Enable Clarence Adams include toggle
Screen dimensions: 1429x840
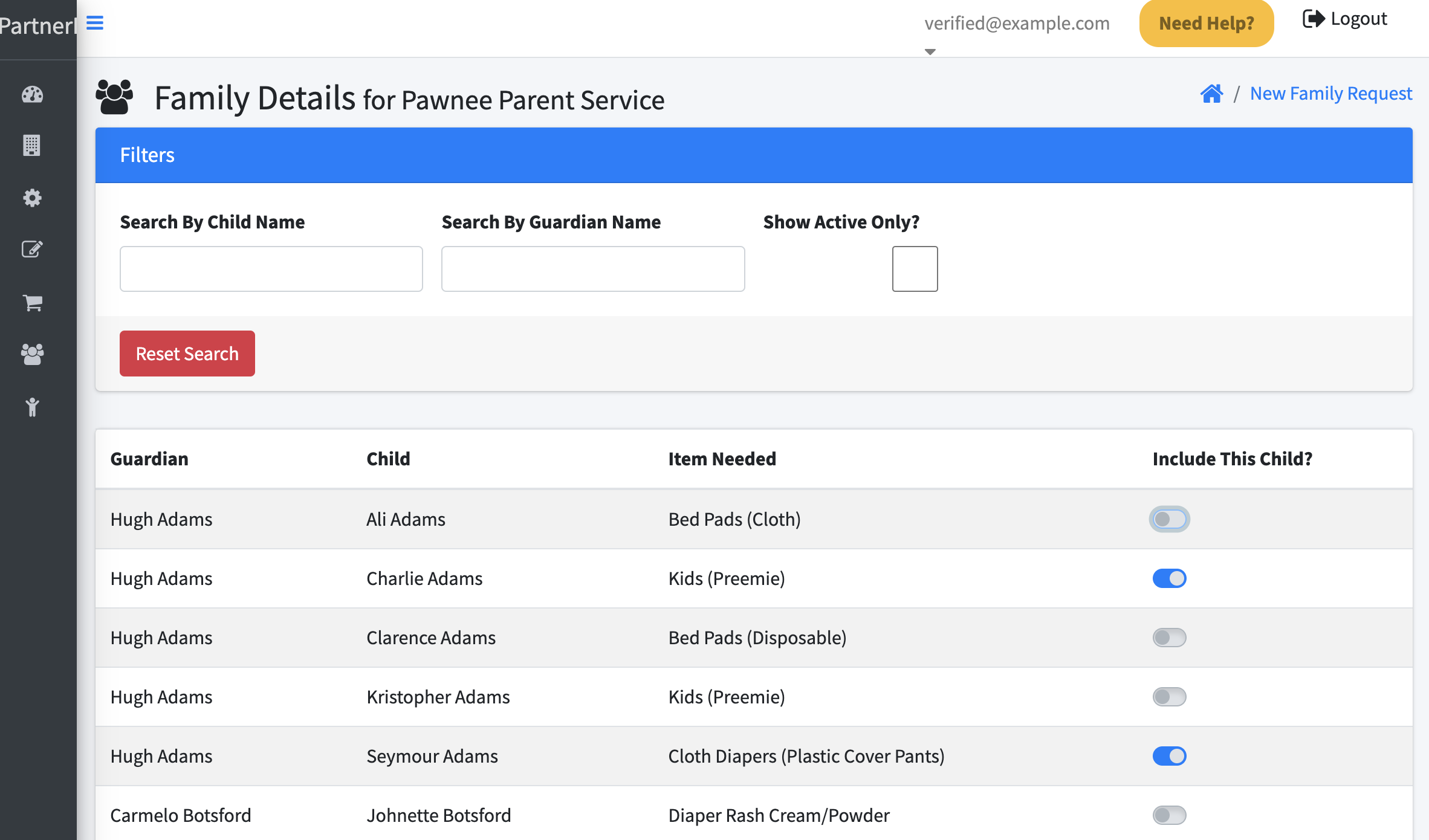point(1169,638)
